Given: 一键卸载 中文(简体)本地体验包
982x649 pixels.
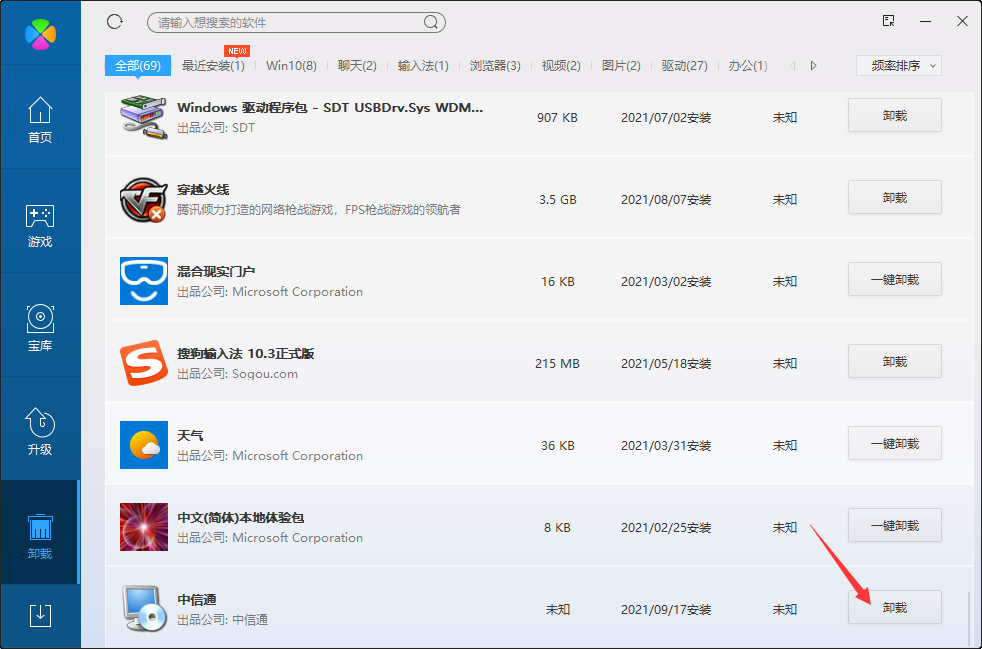Looking at the screenshot, I should point(895,526).
